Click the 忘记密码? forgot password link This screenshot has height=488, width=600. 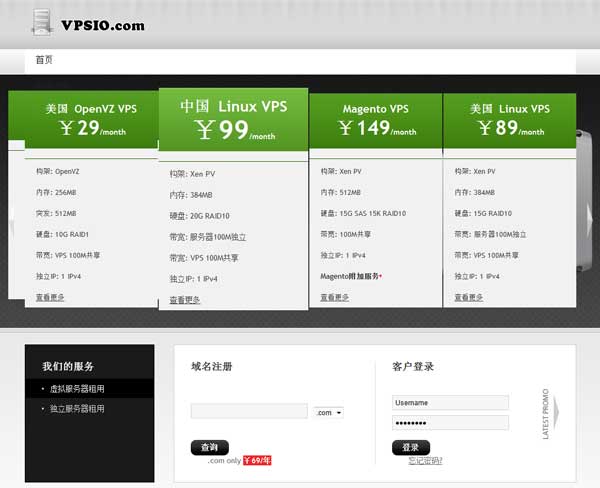click(x=425, y=461)
